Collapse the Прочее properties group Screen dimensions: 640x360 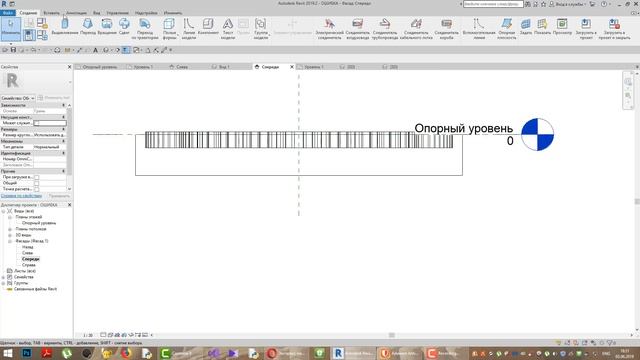pos(63,171)
